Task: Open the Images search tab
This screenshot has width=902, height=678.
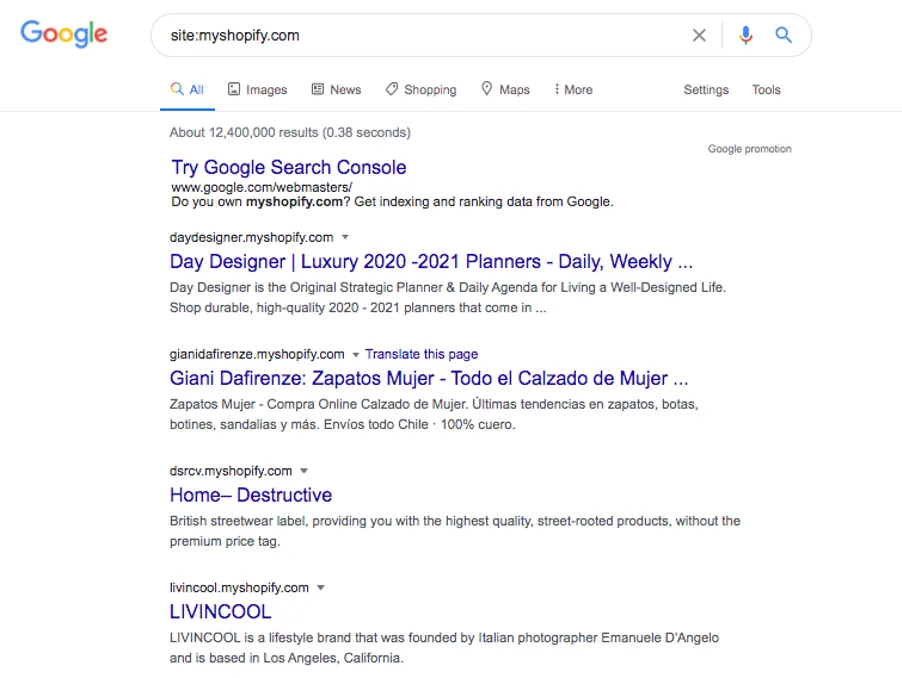Action: (257, 90)
